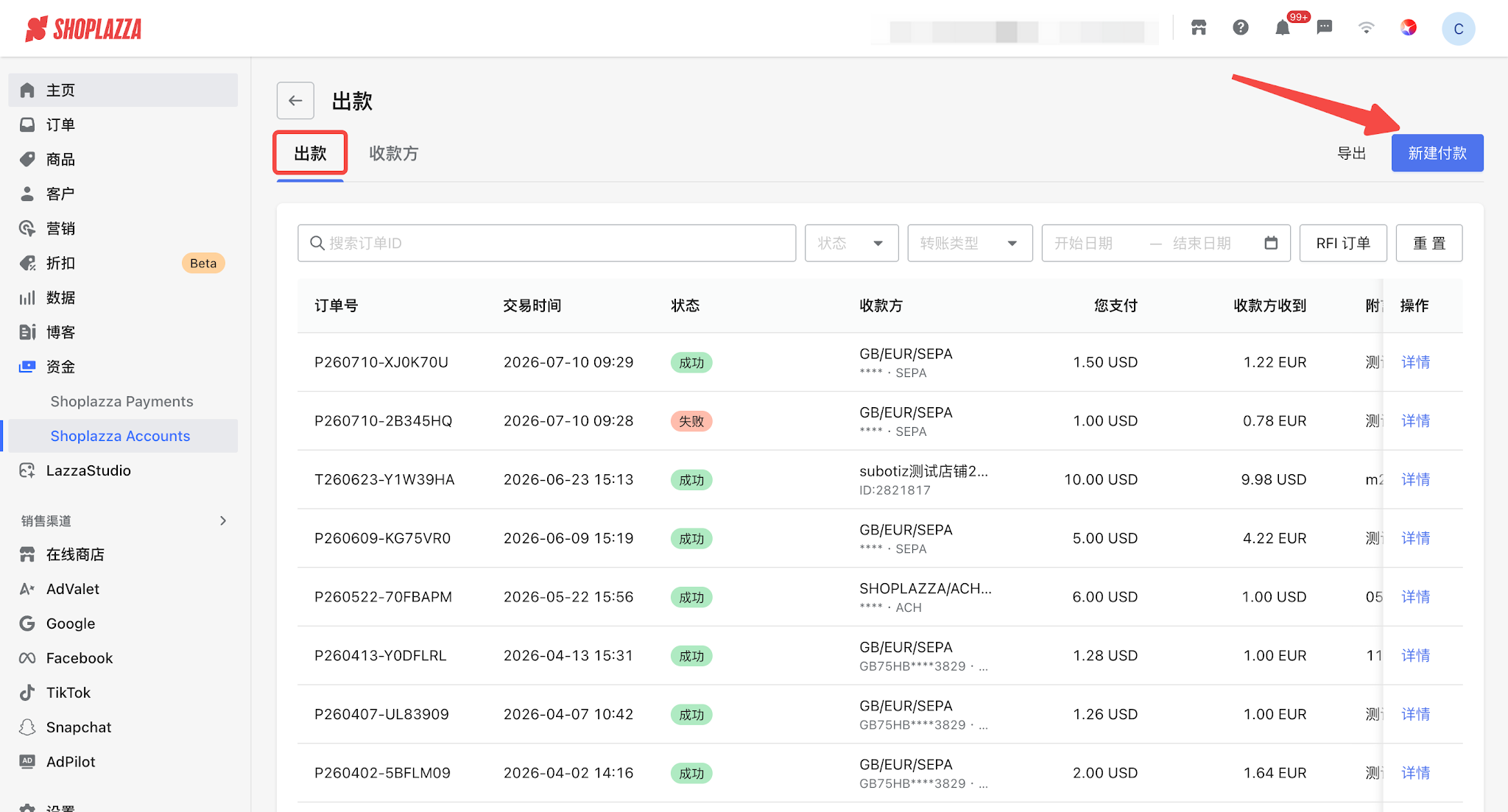Open 详情 for order P260402-5BFLM09
The width and height of the screenshot is (1508, 812).
pos(1415,773)
